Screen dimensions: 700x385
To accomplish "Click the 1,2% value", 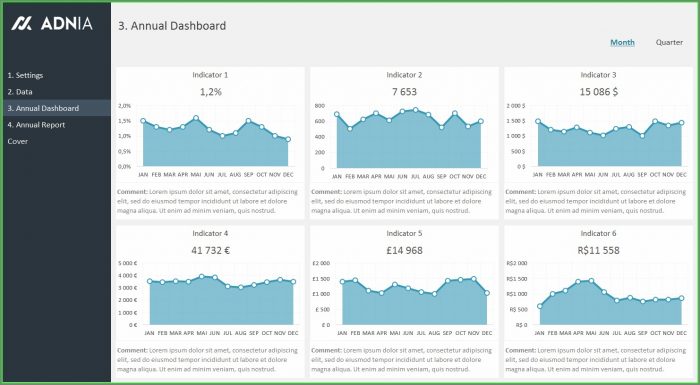I will pos(211,92).
